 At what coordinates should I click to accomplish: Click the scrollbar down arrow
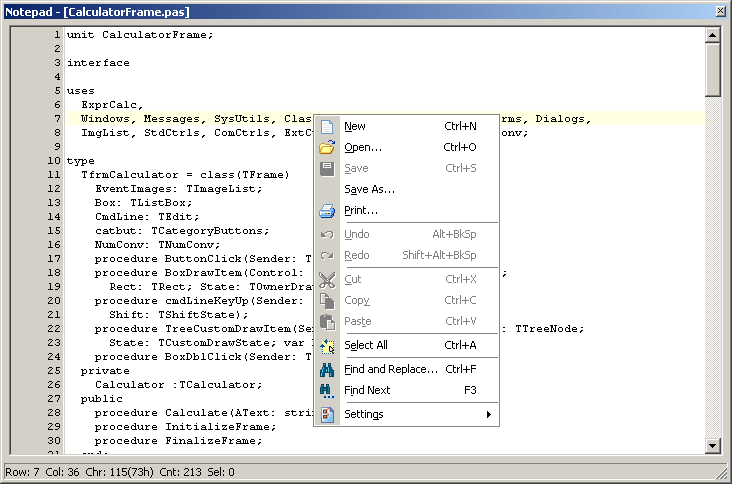coord(712,446)
